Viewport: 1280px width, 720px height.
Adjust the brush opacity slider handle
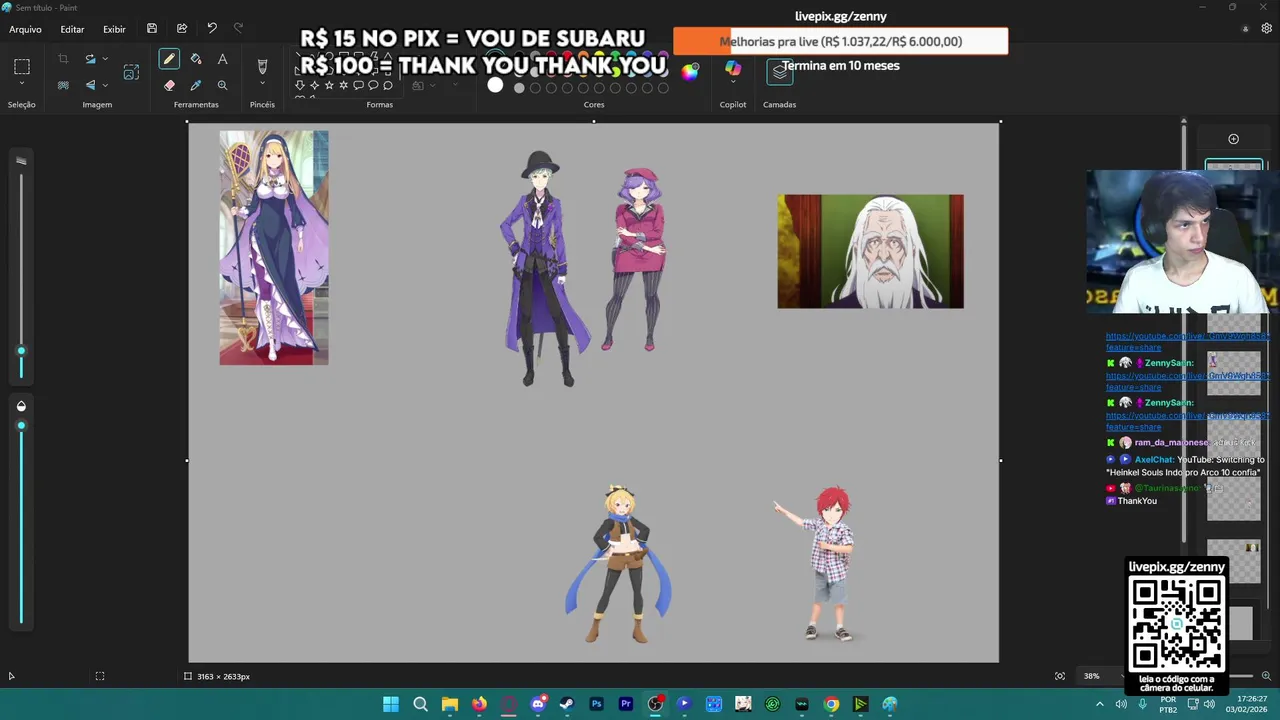tap(21, 426)
